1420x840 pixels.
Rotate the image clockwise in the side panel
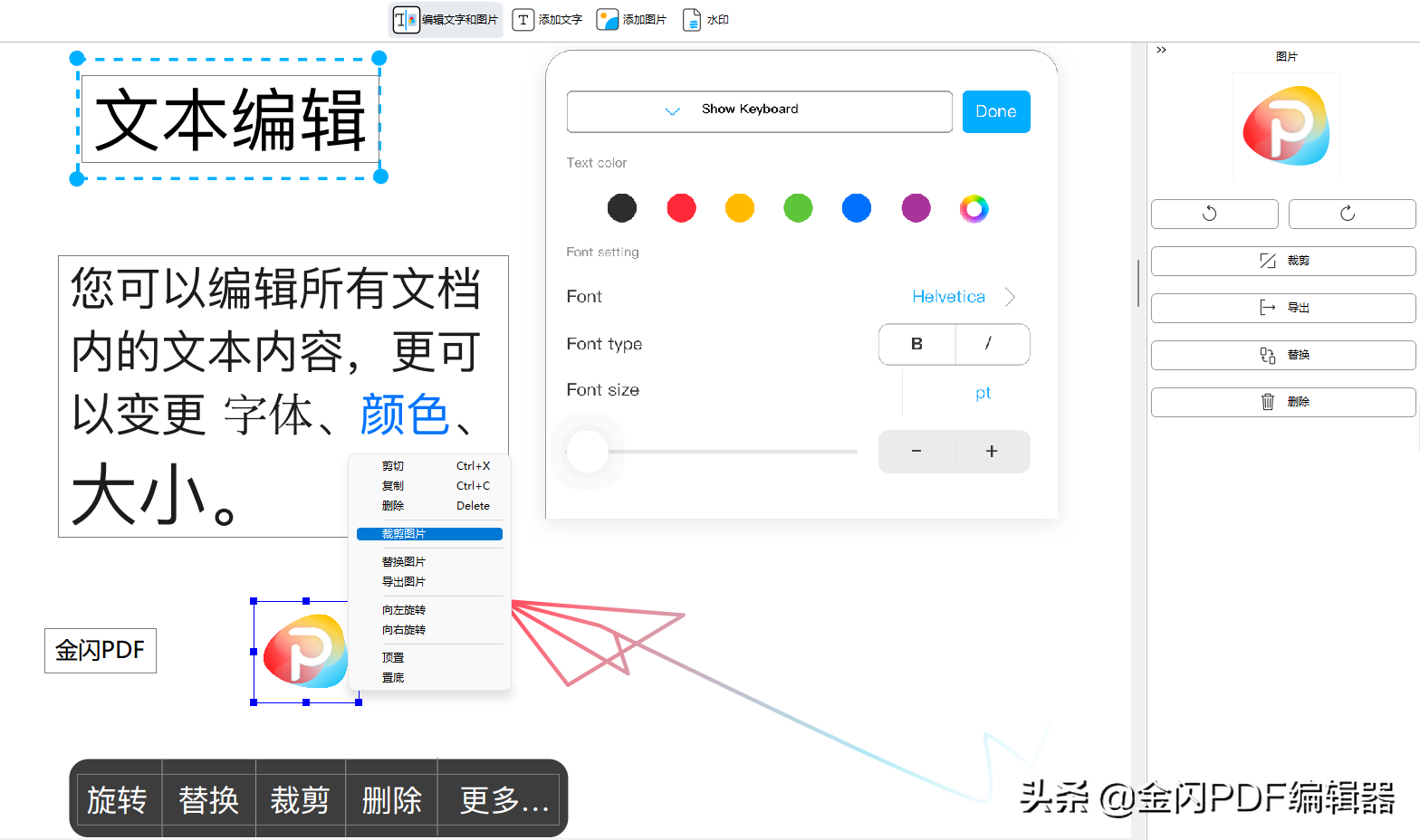click(x=1352, y=214)
